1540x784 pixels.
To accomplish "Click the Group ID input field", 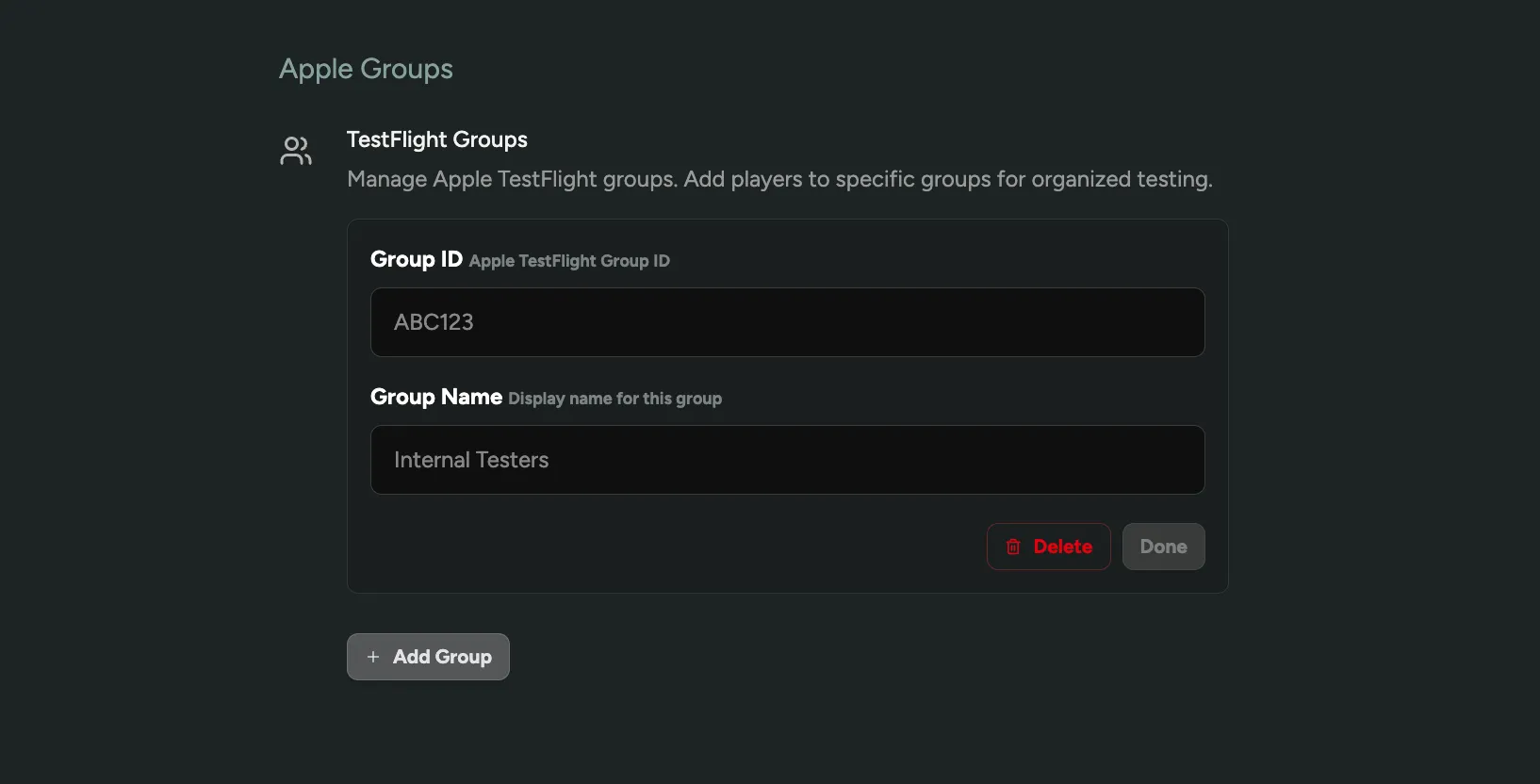I will pyautogui.click(x=787, y=322).
